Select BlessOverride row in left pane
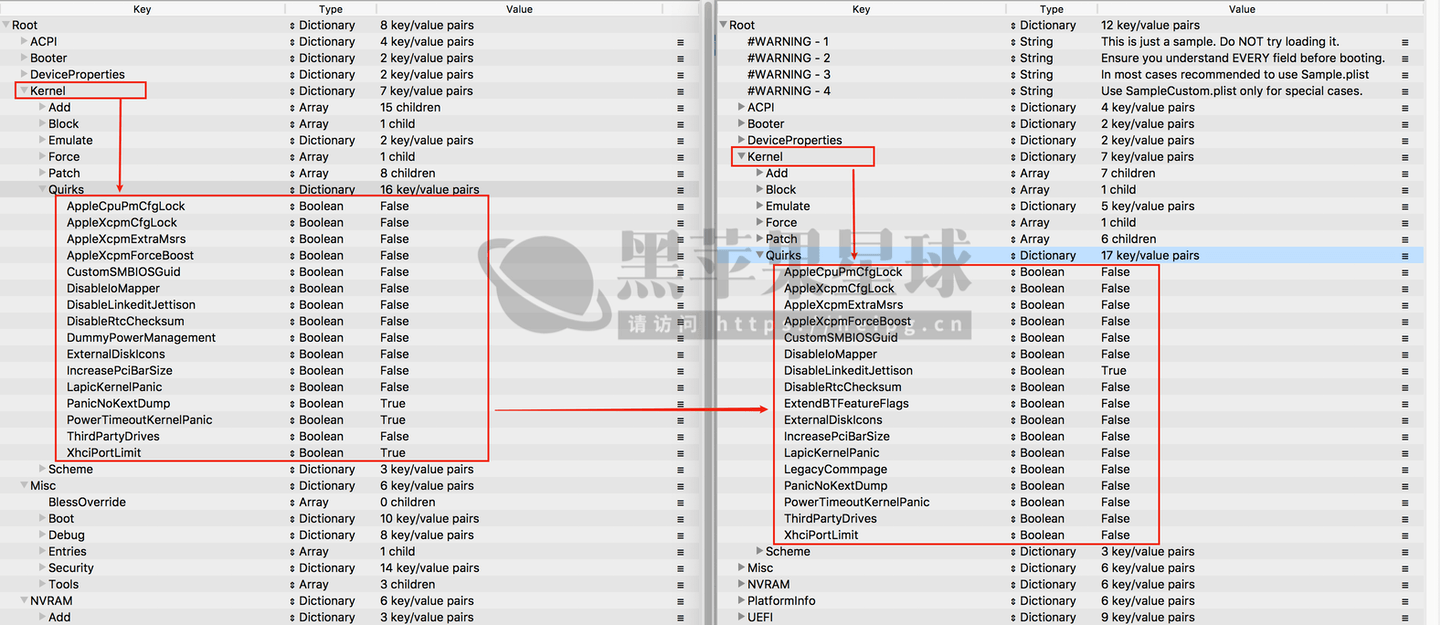Image resolution: width=1440 pixels, height=625 pixels. (87, 502)
